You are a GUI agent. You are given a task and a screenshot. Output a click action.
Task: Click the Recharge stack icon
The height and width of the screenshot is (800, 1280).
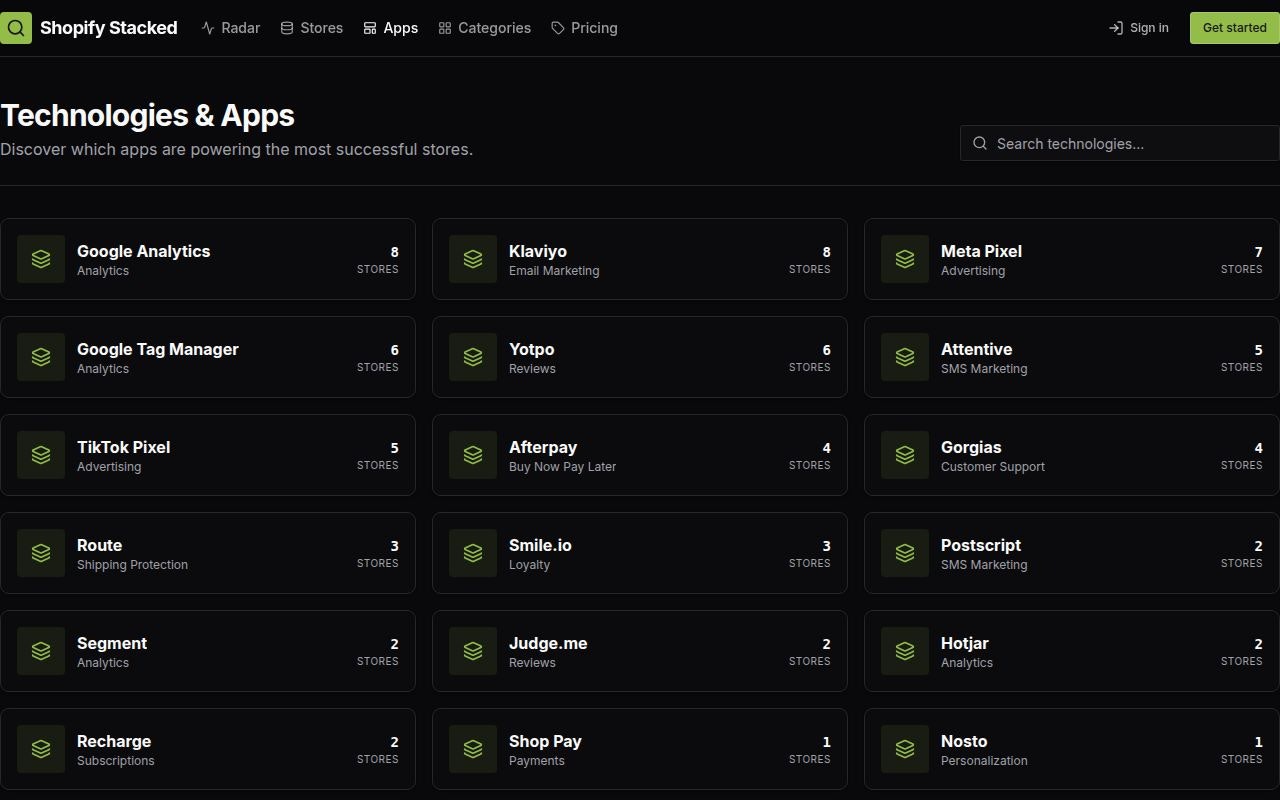(41, 749)
